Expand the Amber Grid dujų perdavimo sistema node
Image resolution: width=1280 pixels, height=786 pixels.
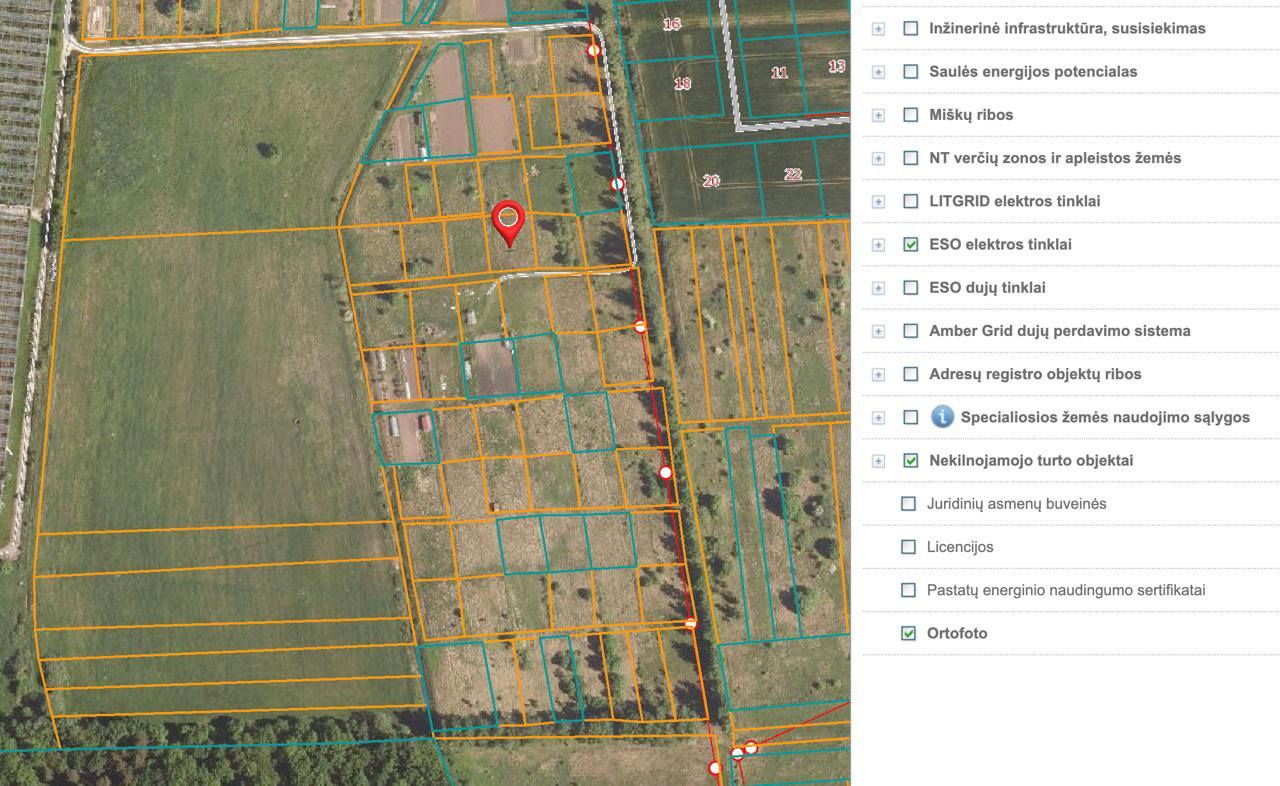click(878, 332)
